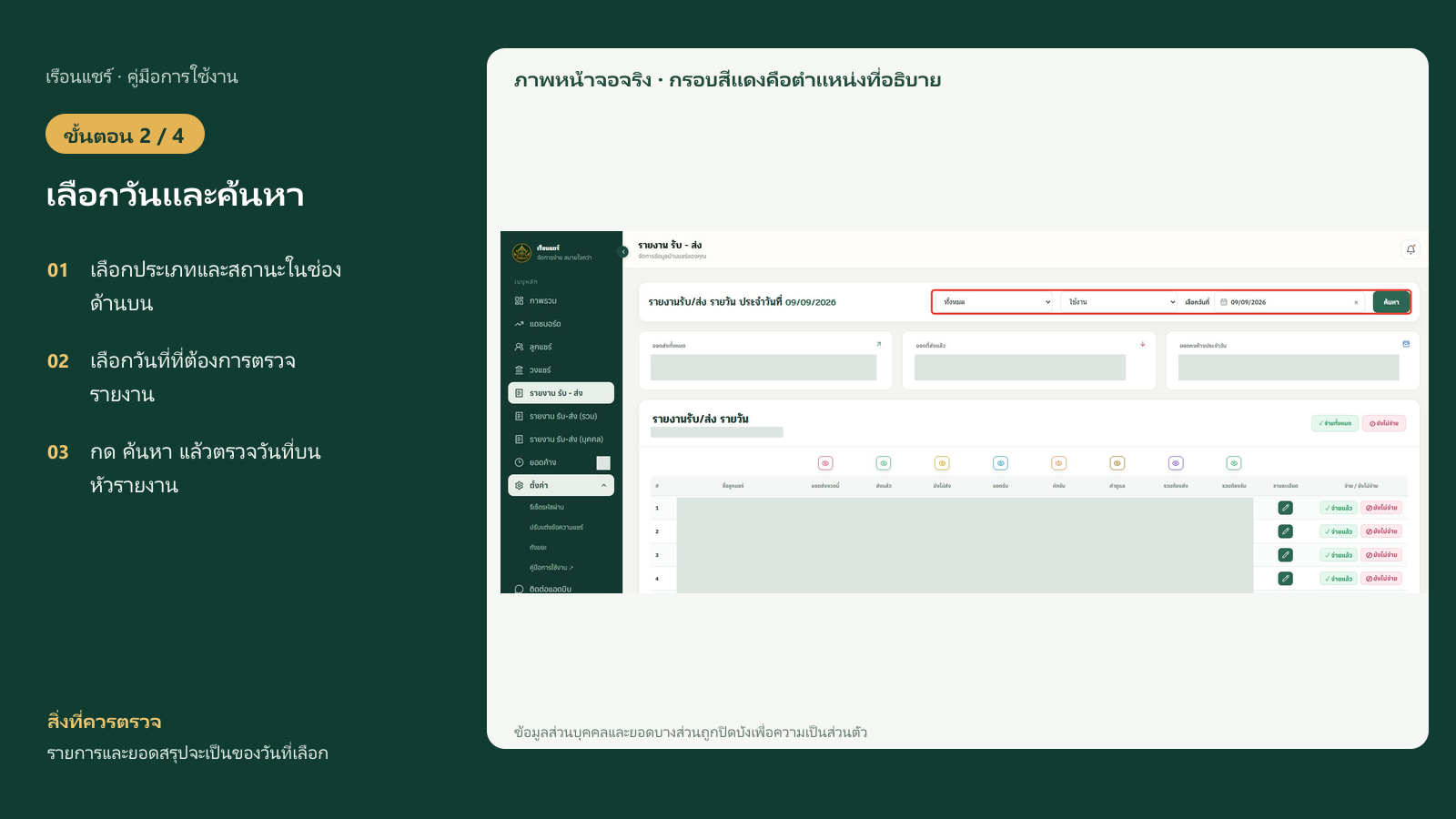Select รายงาน รับ-ส่ง (รวม) in sidebar
This screenshot has height=819, width=1456.
coord(561,416)
